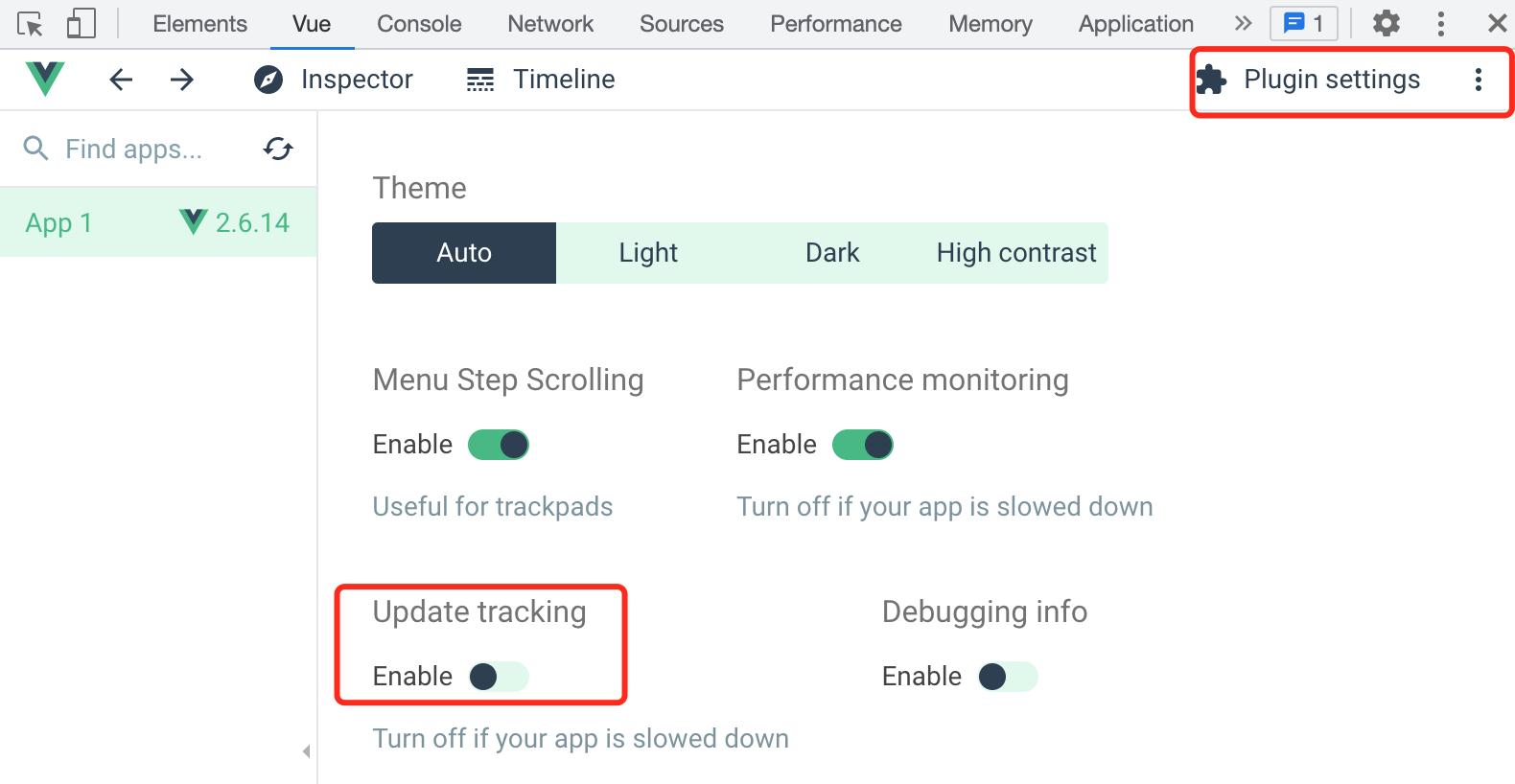The image size is (1515, 784).
Task: Expand hidden tabs with the chevron arrows
Action: (x=1242, y=23)
